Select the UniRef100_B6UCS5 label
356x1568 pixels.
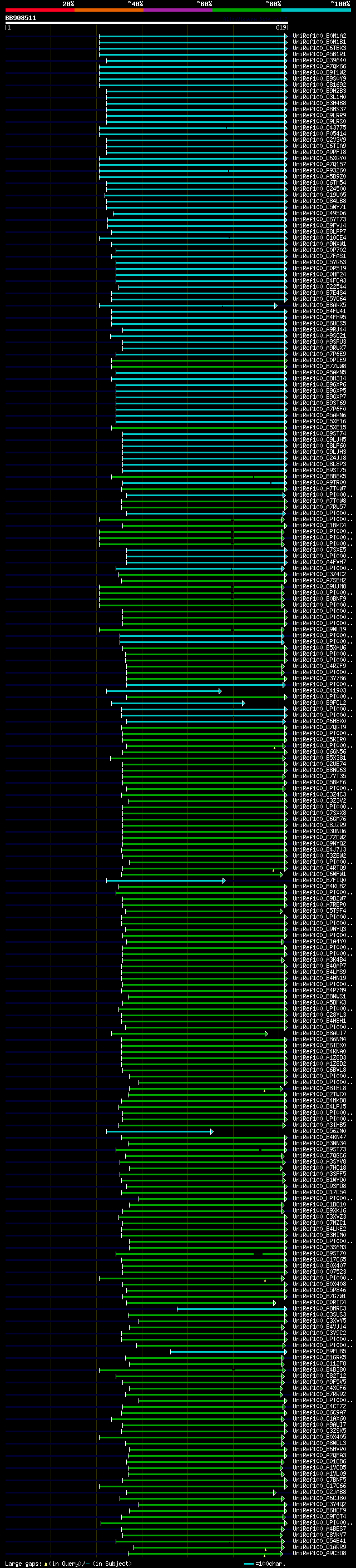point(319,323)
